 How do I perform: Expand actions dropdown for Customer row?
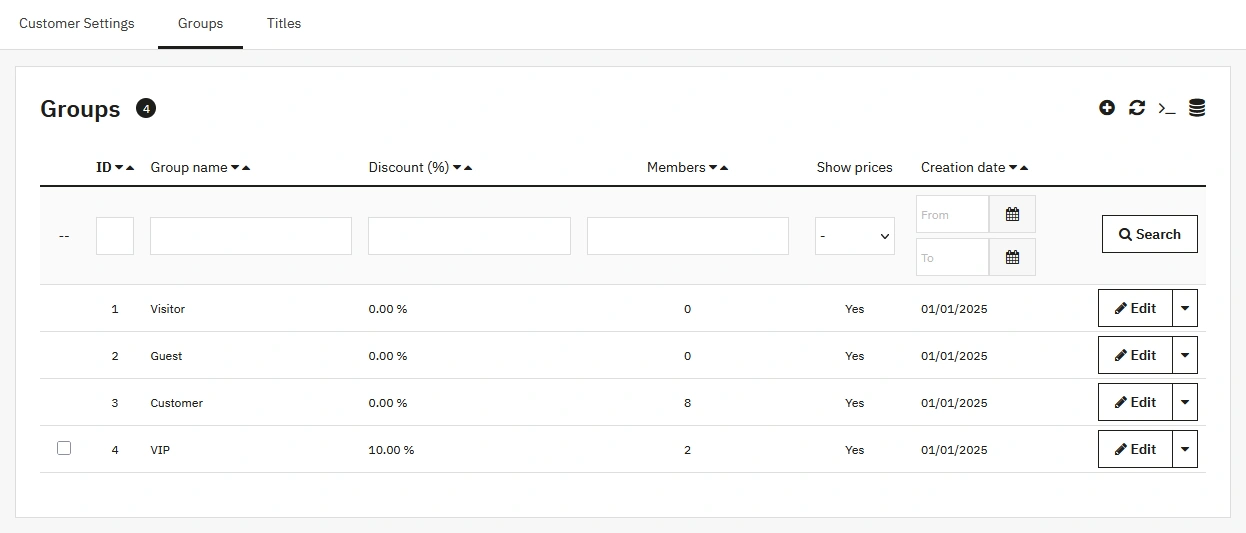tap(1185, 402)
